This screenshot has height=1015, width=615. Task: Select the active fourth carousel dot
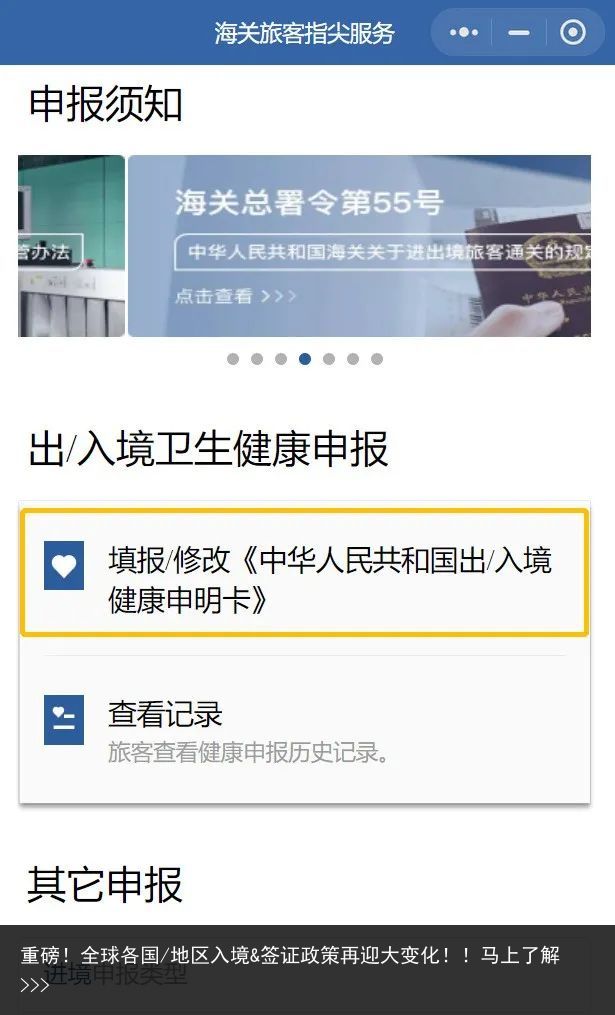(305, 359)
